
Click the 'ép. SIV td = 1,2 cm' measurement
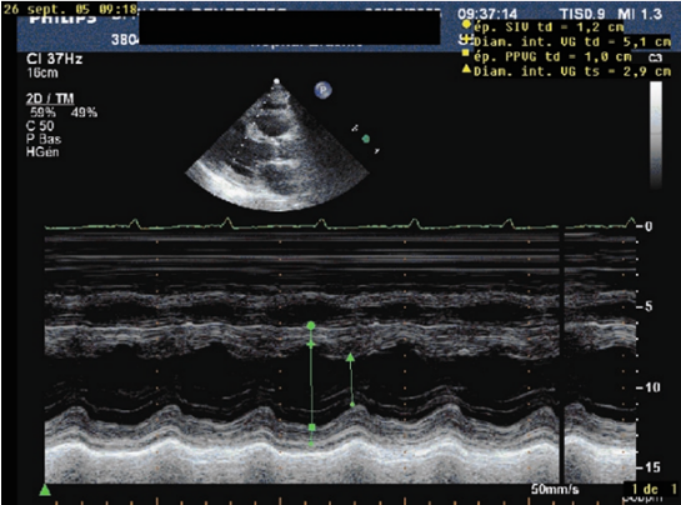click(x=549, y=27)
